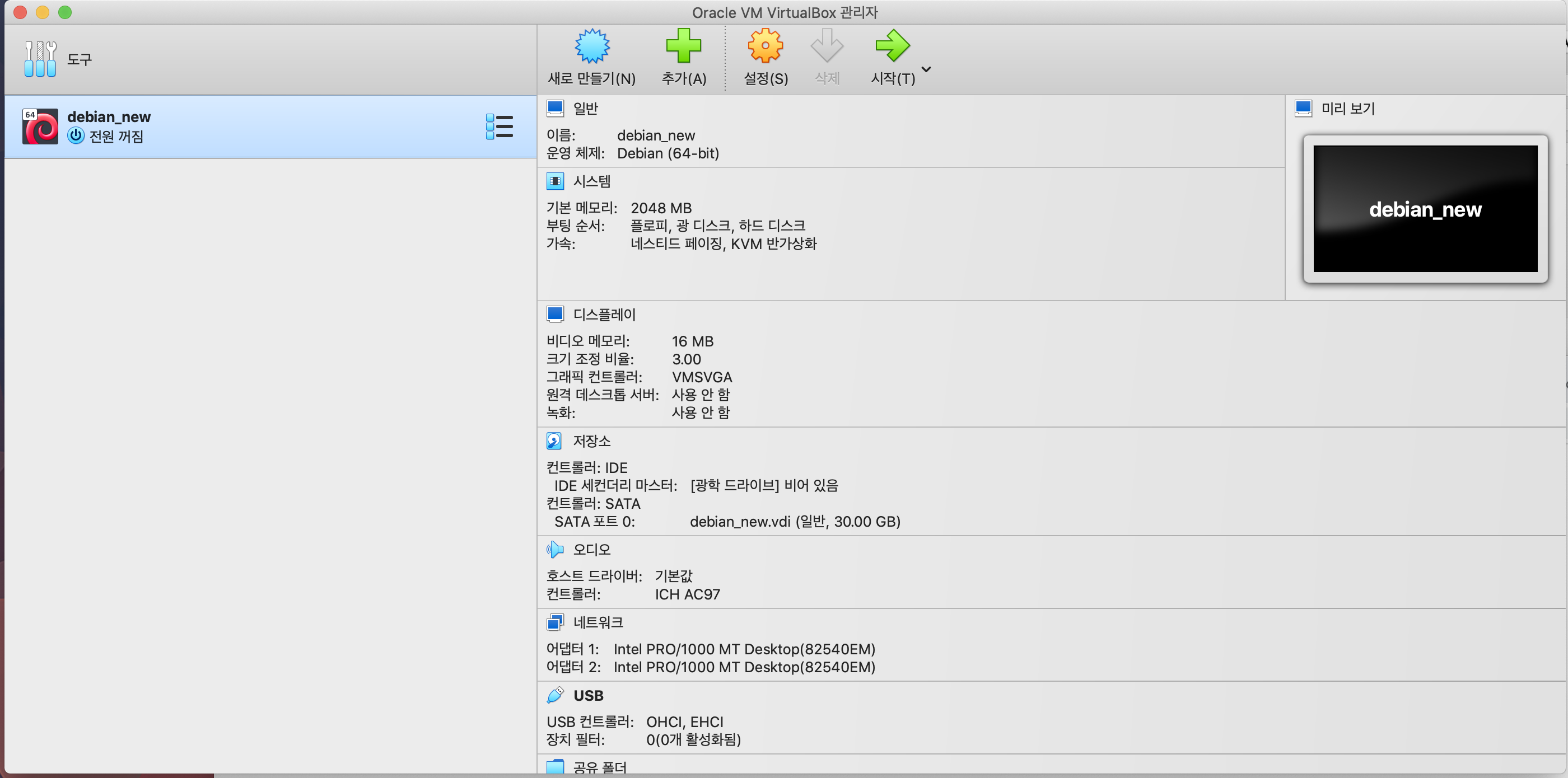This screenshot has height=778, width=1568.
Task: Click the 어댑터 2 Intel PRO/1000 entry
Action: tap(744, 667)
